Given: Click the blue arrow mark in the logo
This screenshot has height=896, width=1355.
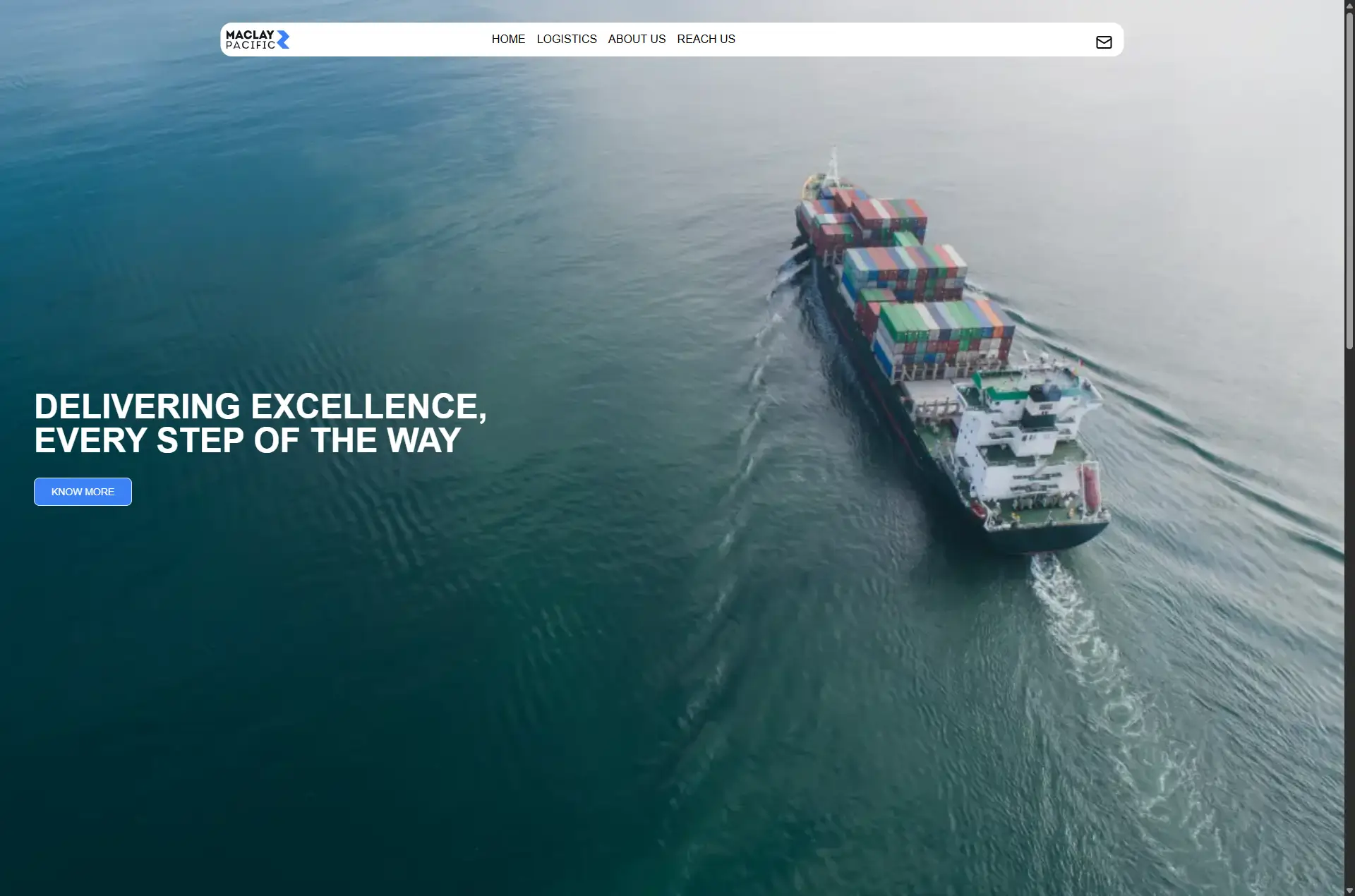Looking at the screenshot, I should pyautogui.click(x=283, y=40).
